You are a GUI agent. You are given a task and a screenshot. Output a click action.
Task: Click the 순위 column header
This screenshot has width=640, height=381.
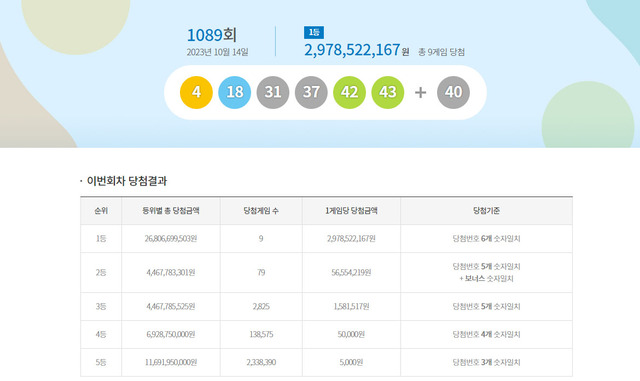pyautogui.click(x=101, y=211)
